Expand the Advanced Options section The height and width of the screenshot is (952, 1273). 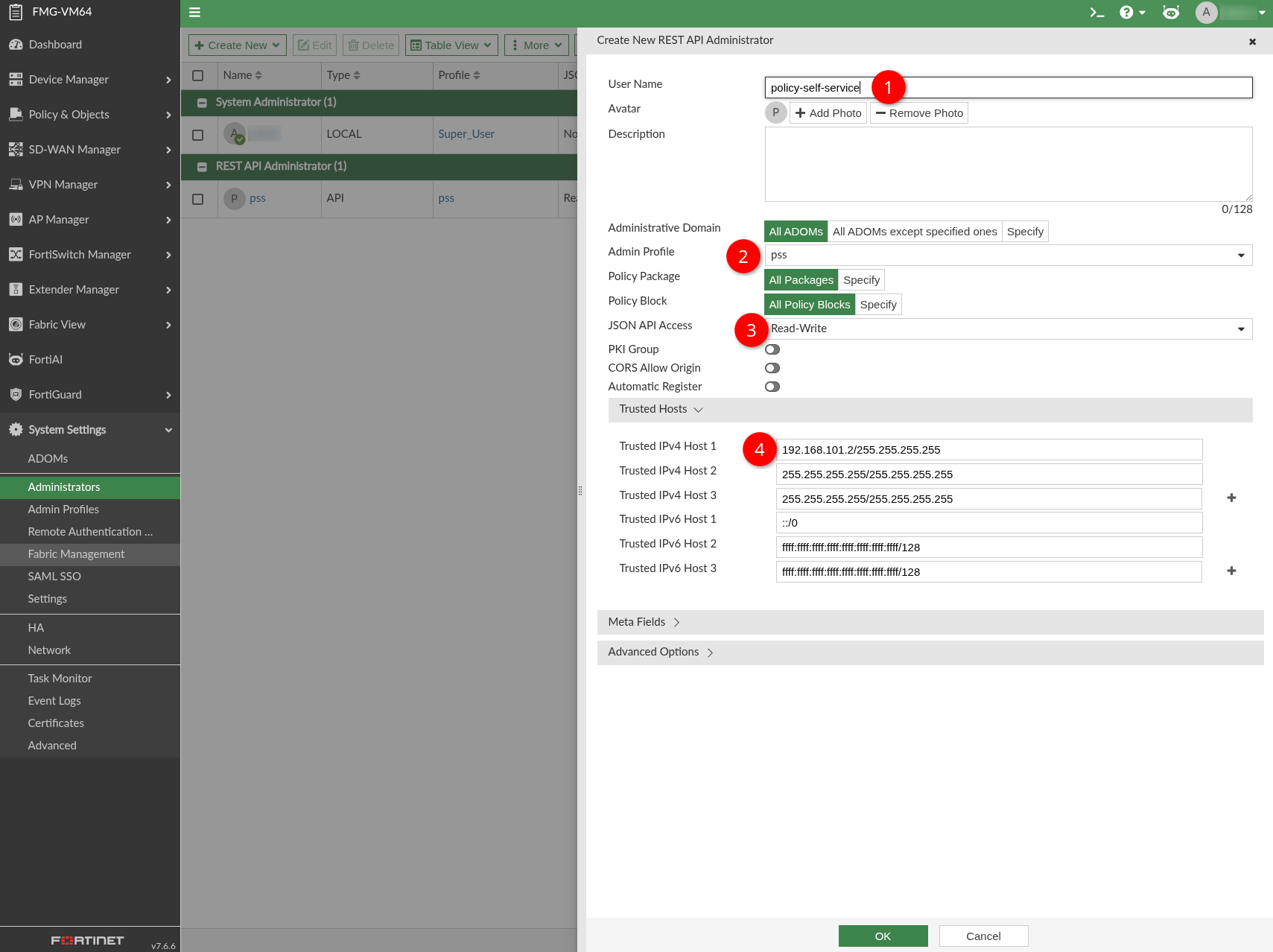[x=930, y=653]
